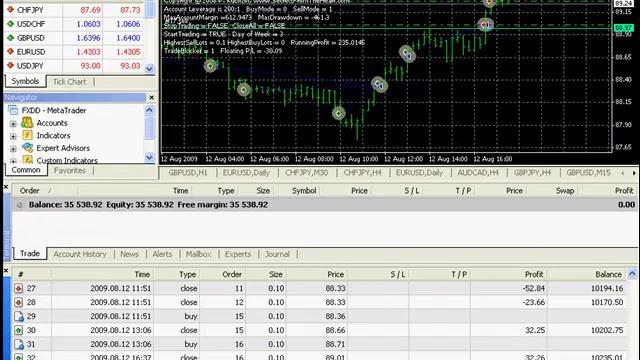Close the Tester results panel
640x360 pixels.
(x=6, y=270)
